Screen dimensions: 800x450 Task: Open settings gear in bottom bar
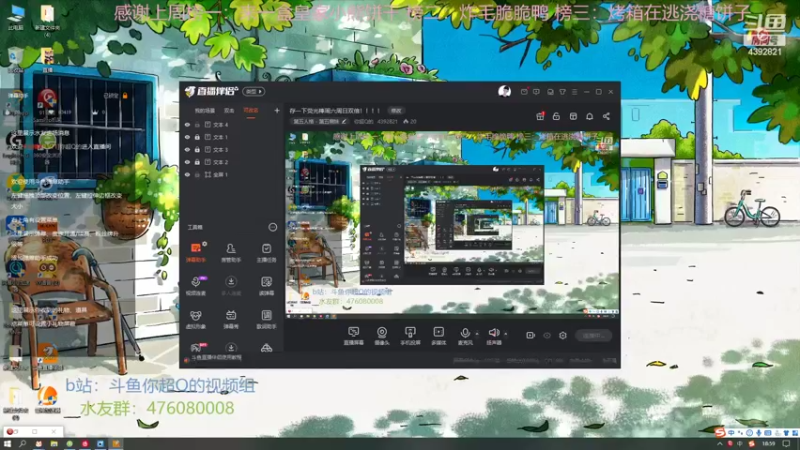[x=563, y=336]
